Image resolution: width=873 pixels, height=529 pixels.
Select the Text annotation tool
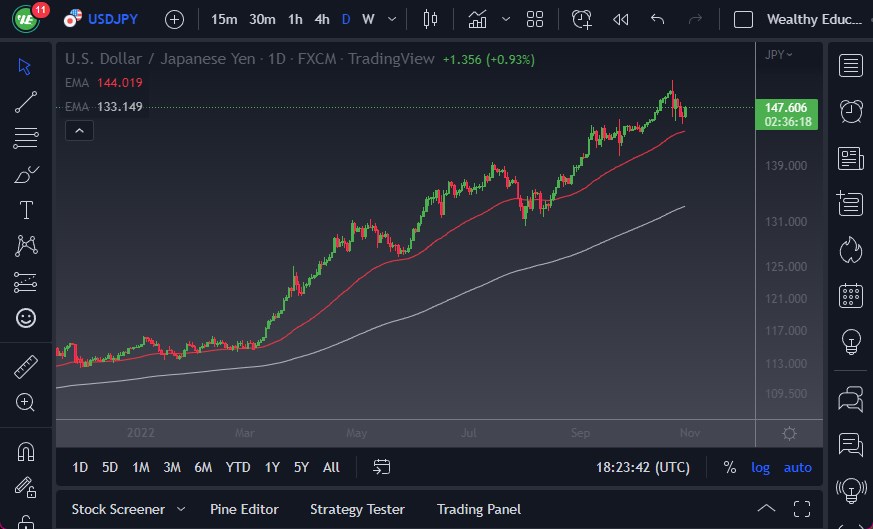[27, 210]
